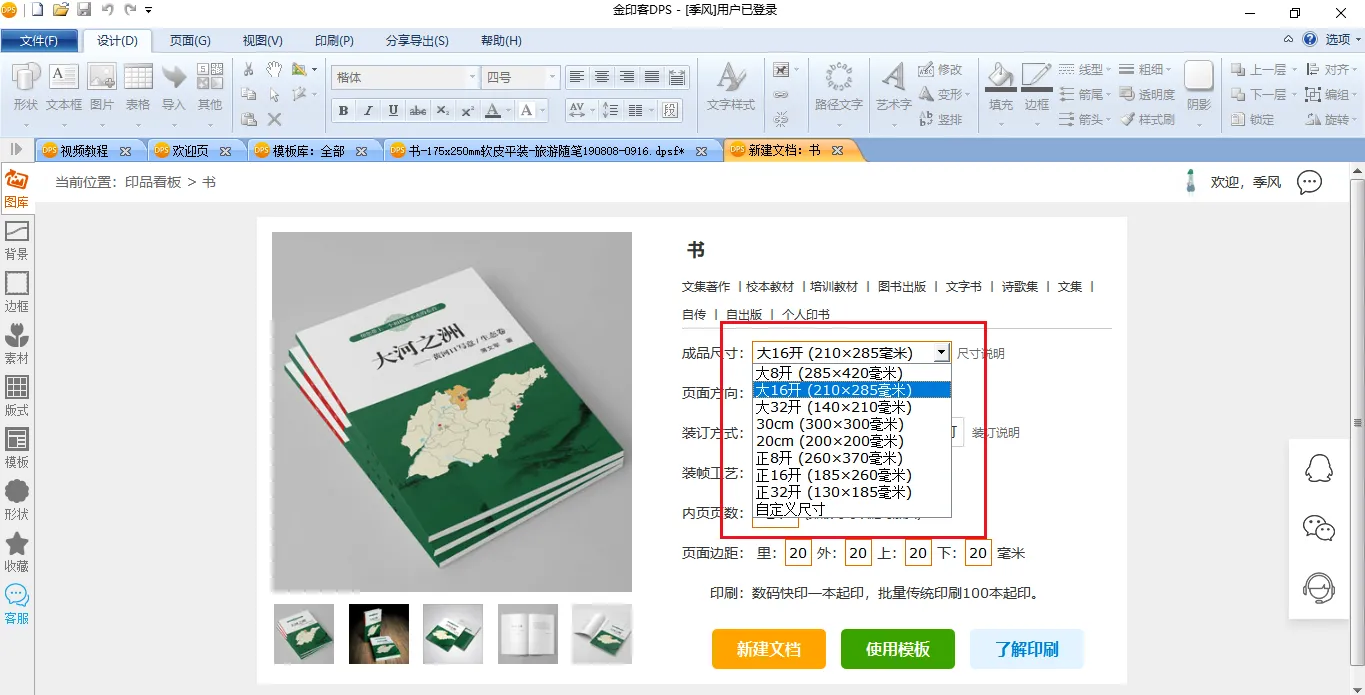Switch to the 印刷(P) ribbon tab
Screen dimensions: 1365x695
click(x=334, y=41)
